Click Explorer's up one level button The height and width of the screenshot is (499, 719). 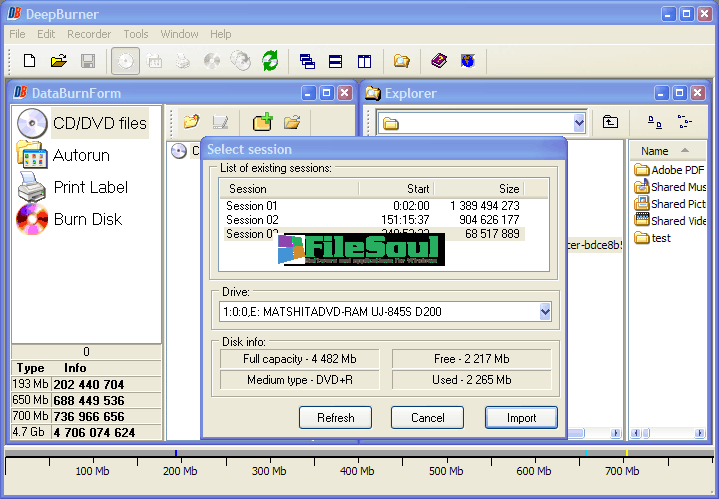610,122
